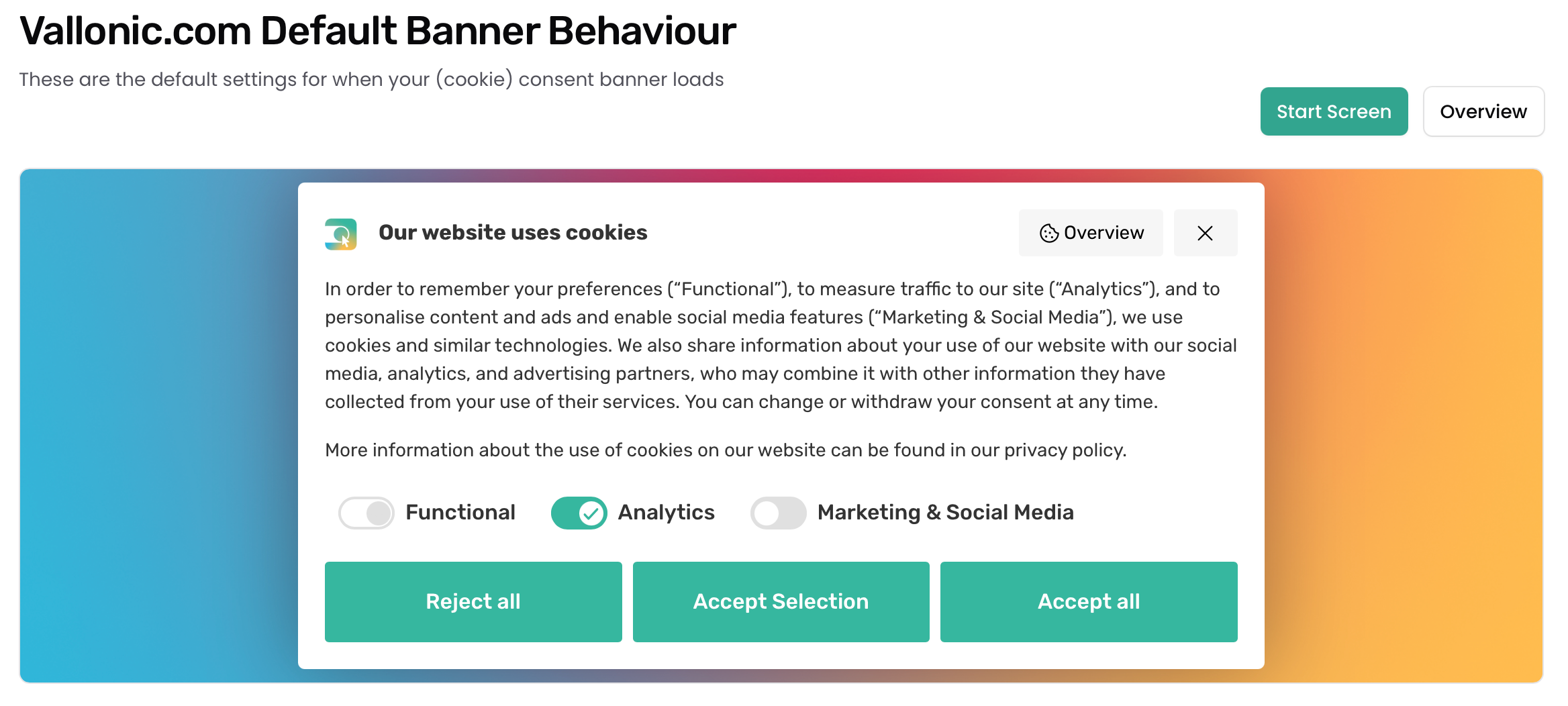
Task: Close the cookie banner with X
Action: [x=1205, y=233]
